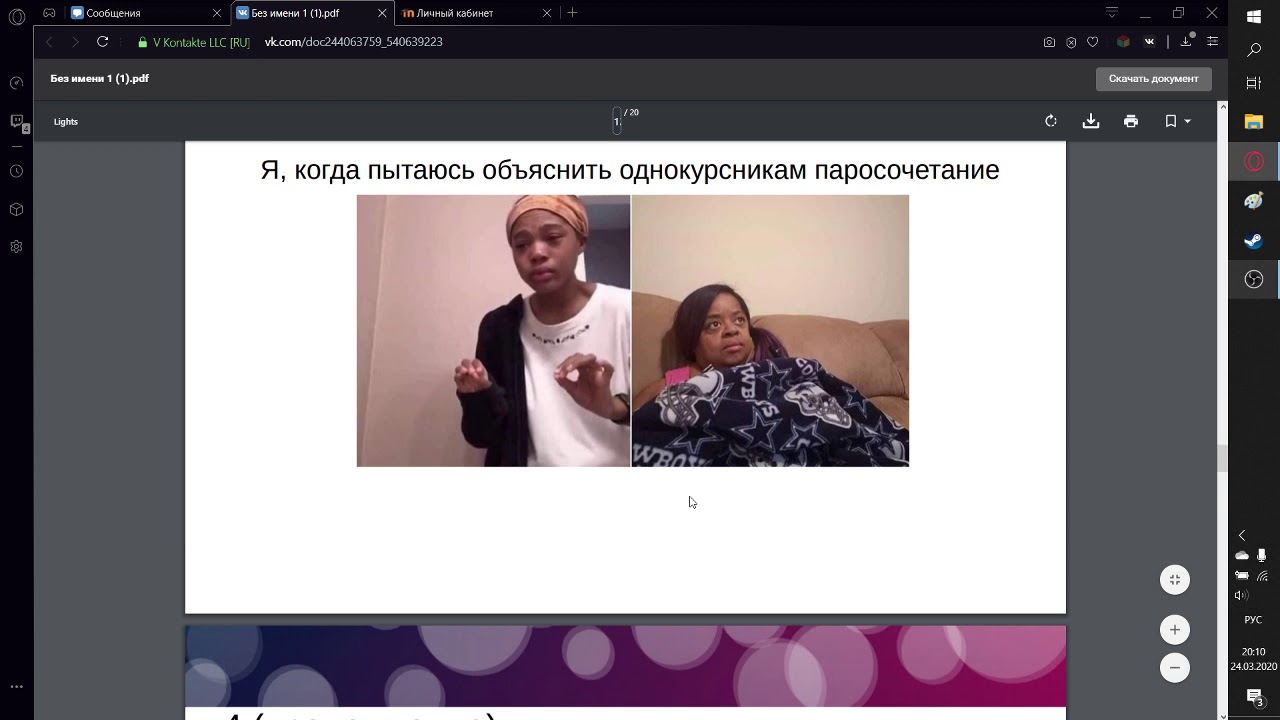Take a snapshot with camera icon
This screenshot has height=720, width=1280.
click(1049, 42)
